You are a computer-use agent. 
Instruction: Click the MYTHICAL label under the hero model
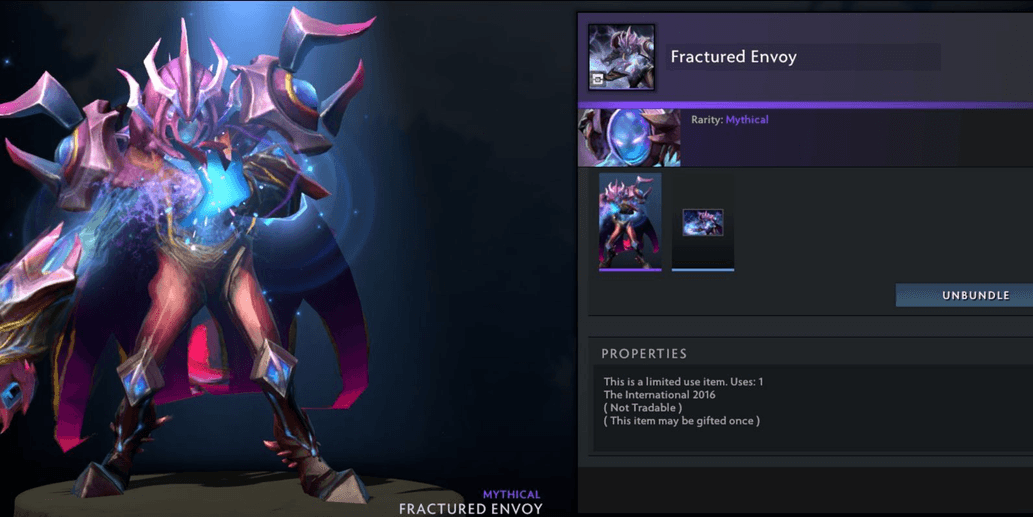511,495
